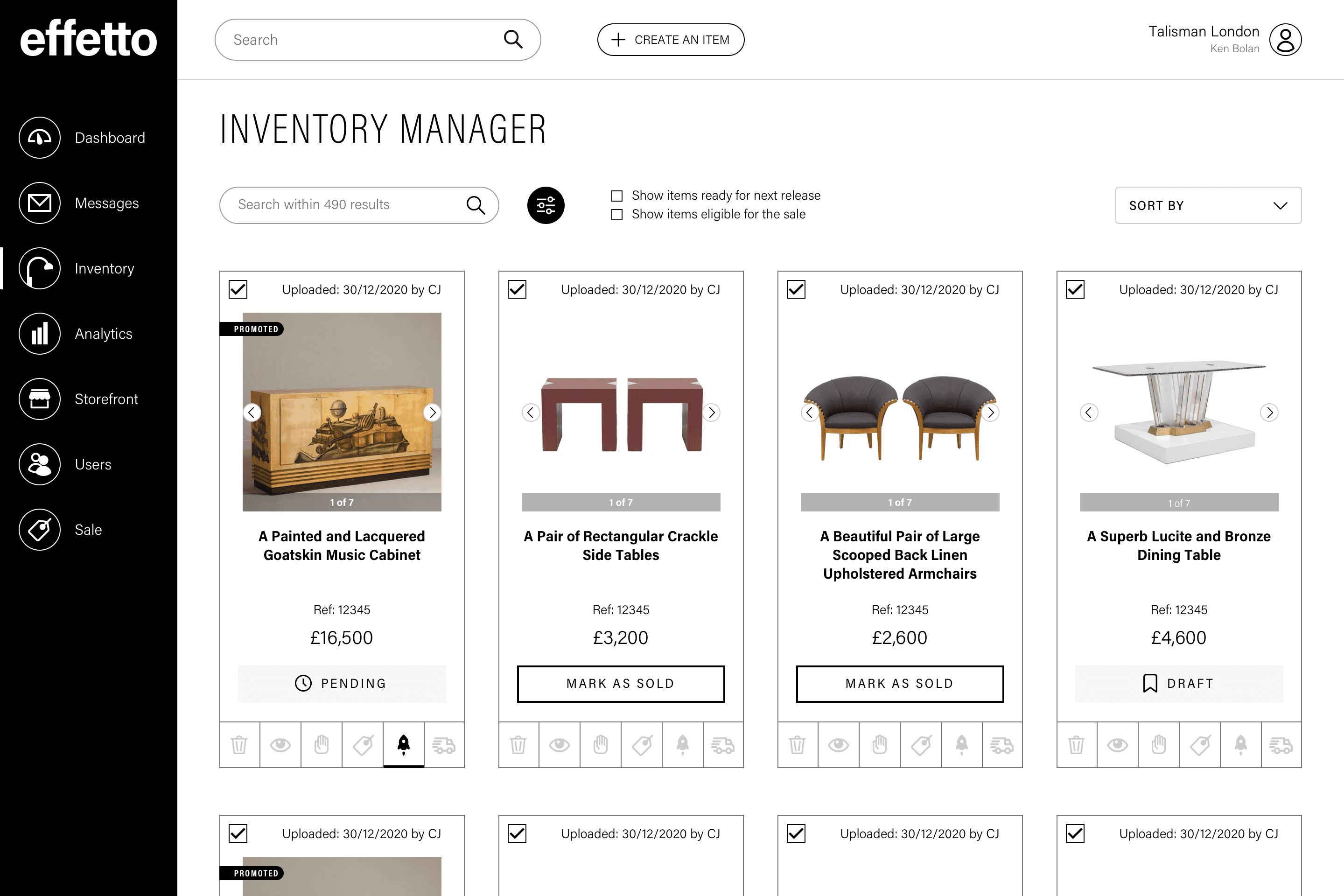Click the magnifier in the top Search bar
Image resolution: width=1344 pixels, height=896 pixels.
pos(513,39)
